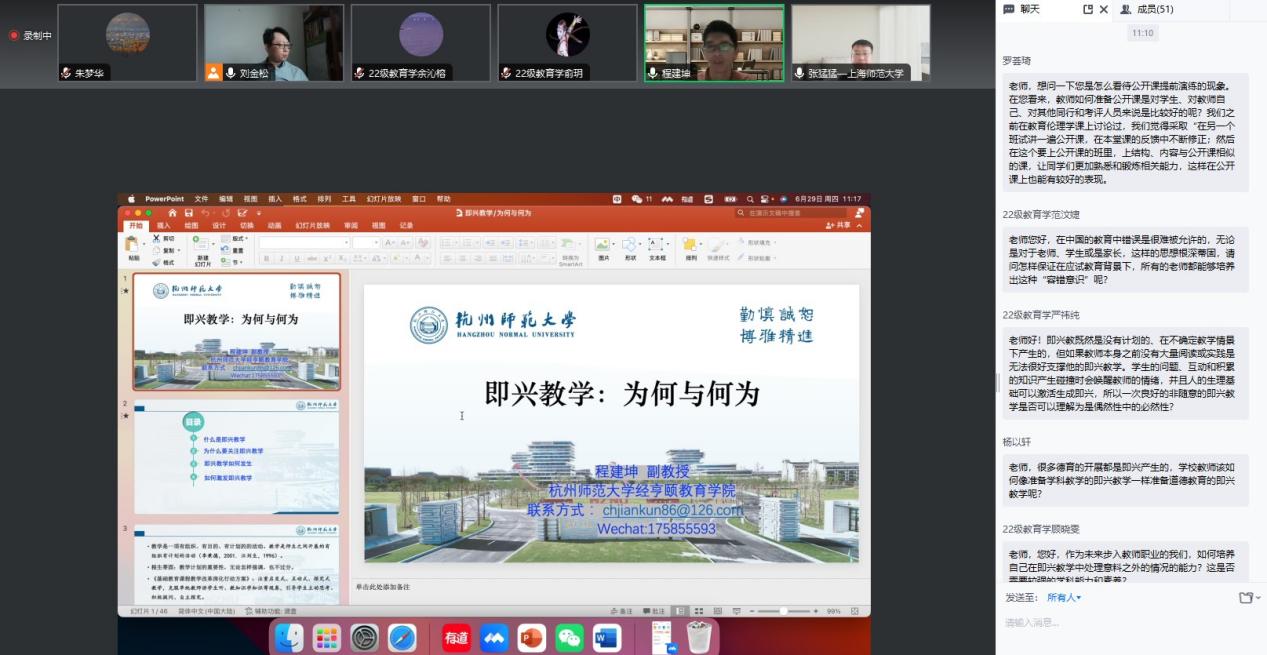1267x655 pixels.
Task: Toggle the 备注 notes pane in status bar
Action: click(621, 610)
